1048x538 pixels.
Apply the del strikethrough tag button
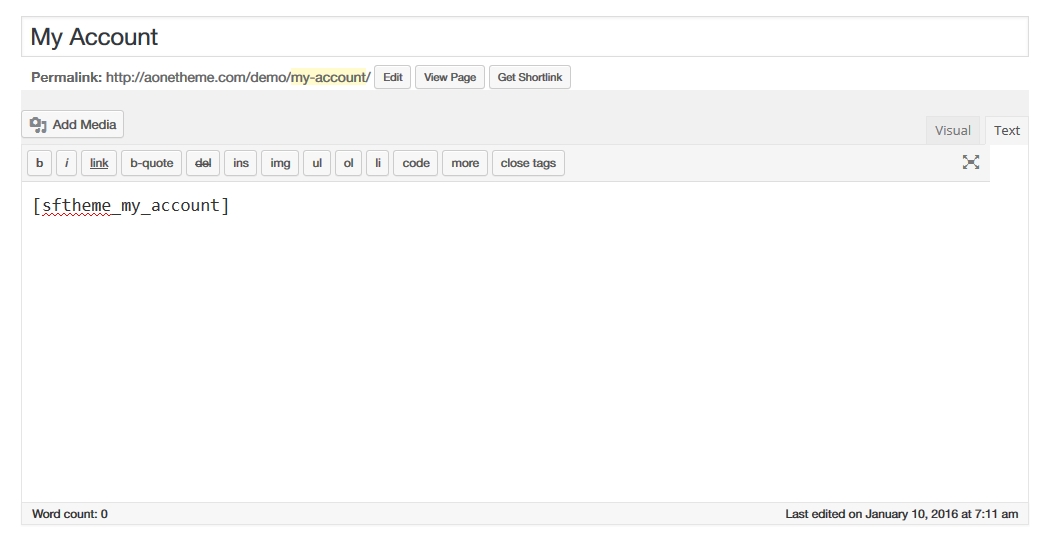pyautogui.click(x=203, y=163)
